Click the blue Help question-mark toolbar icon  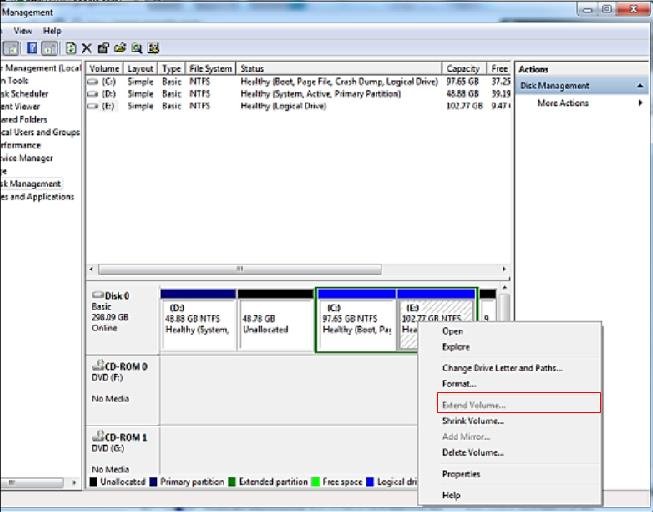32,48
